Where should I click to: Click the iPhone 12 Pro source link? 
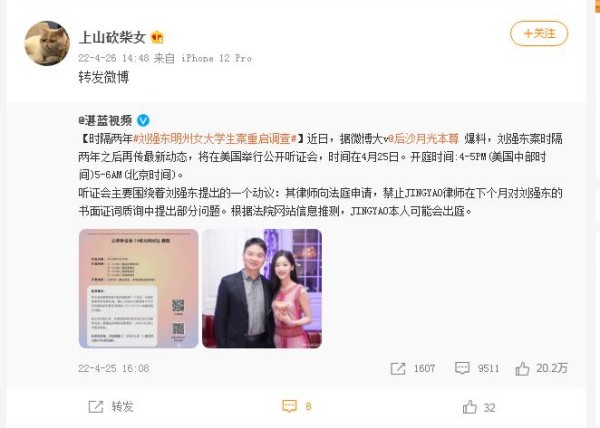tap(216, 58)
